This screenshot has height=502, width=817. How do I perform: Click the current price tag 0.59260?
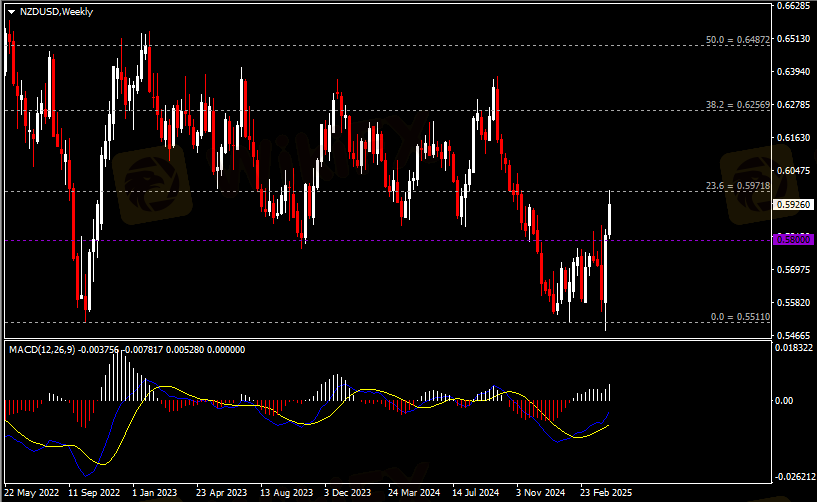794,204
